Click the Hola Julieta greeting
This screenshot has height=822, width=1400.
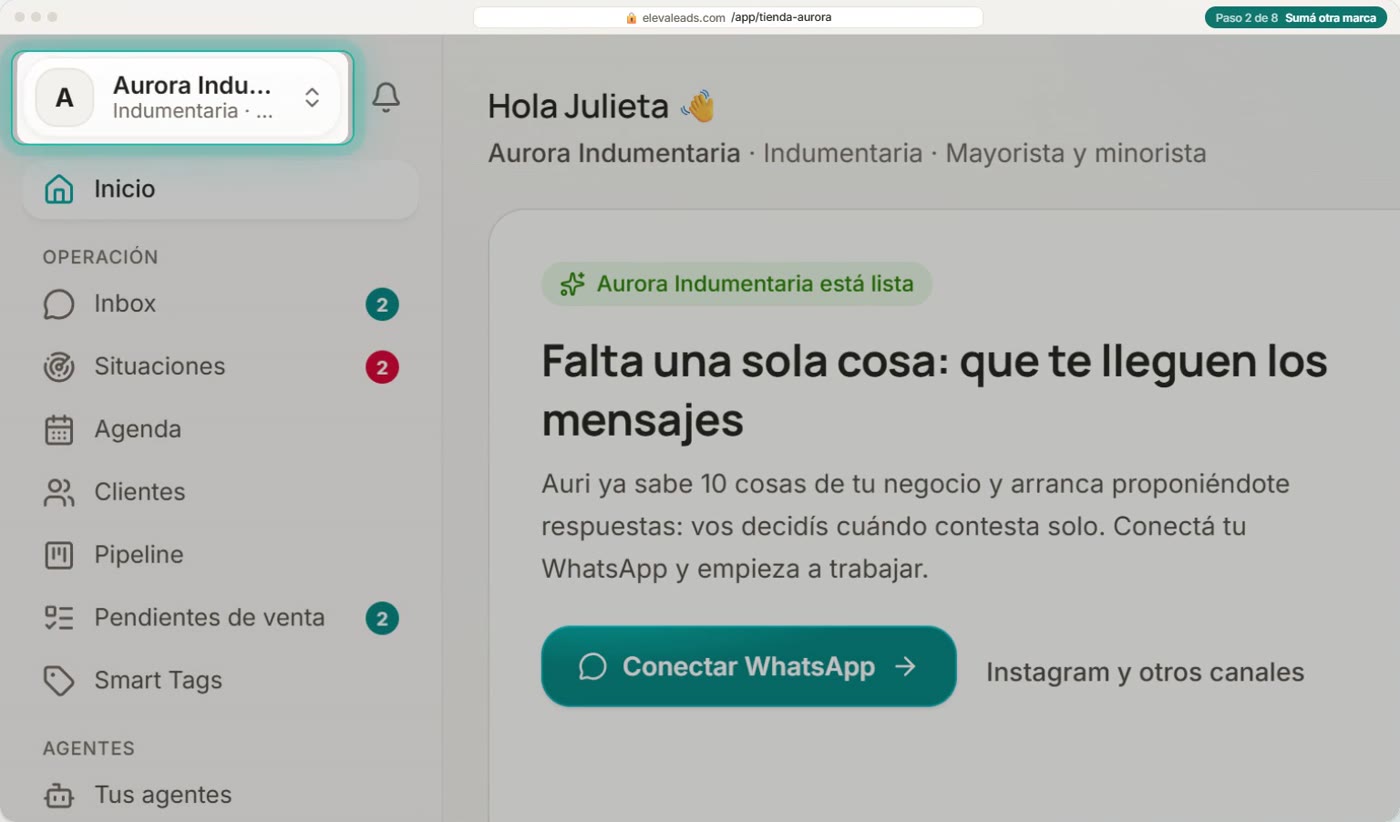[x=602, y=106]
